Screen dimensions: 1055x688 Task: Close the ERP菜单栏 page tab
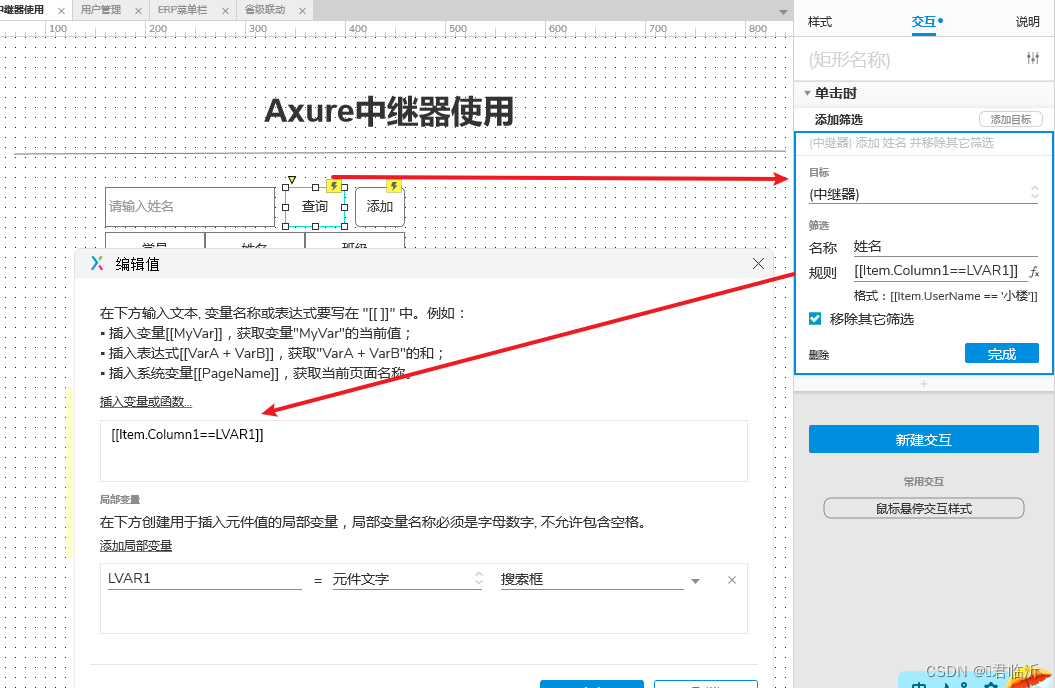(225, 11)
